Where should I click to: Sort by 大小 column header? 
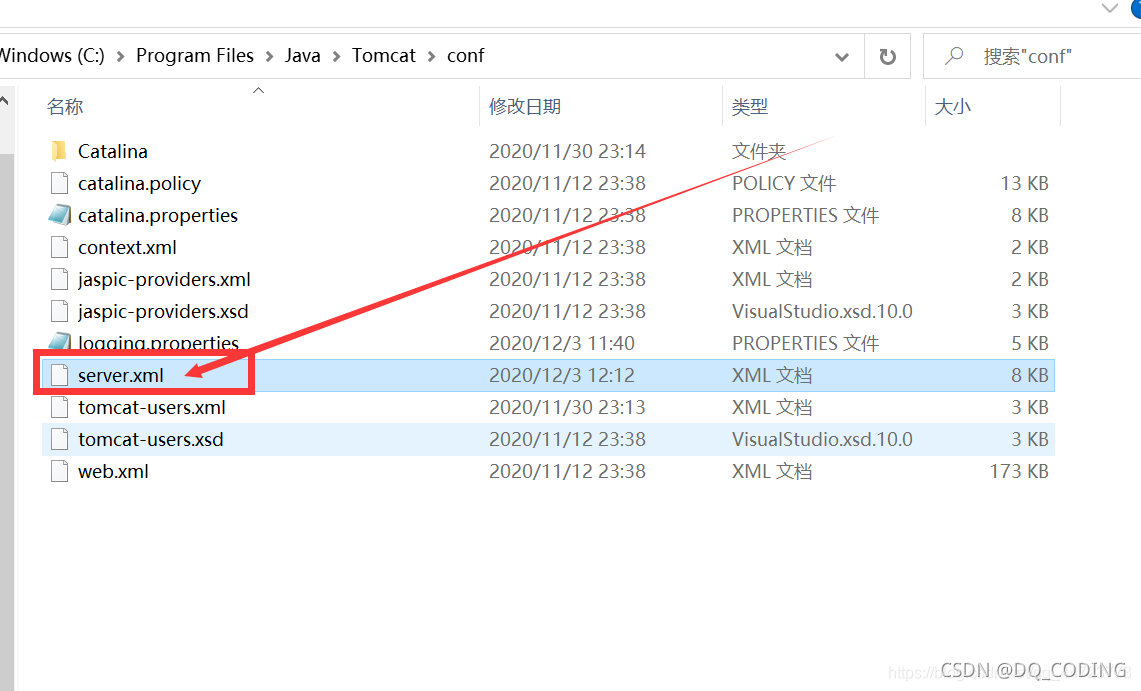tap(953, 107)
